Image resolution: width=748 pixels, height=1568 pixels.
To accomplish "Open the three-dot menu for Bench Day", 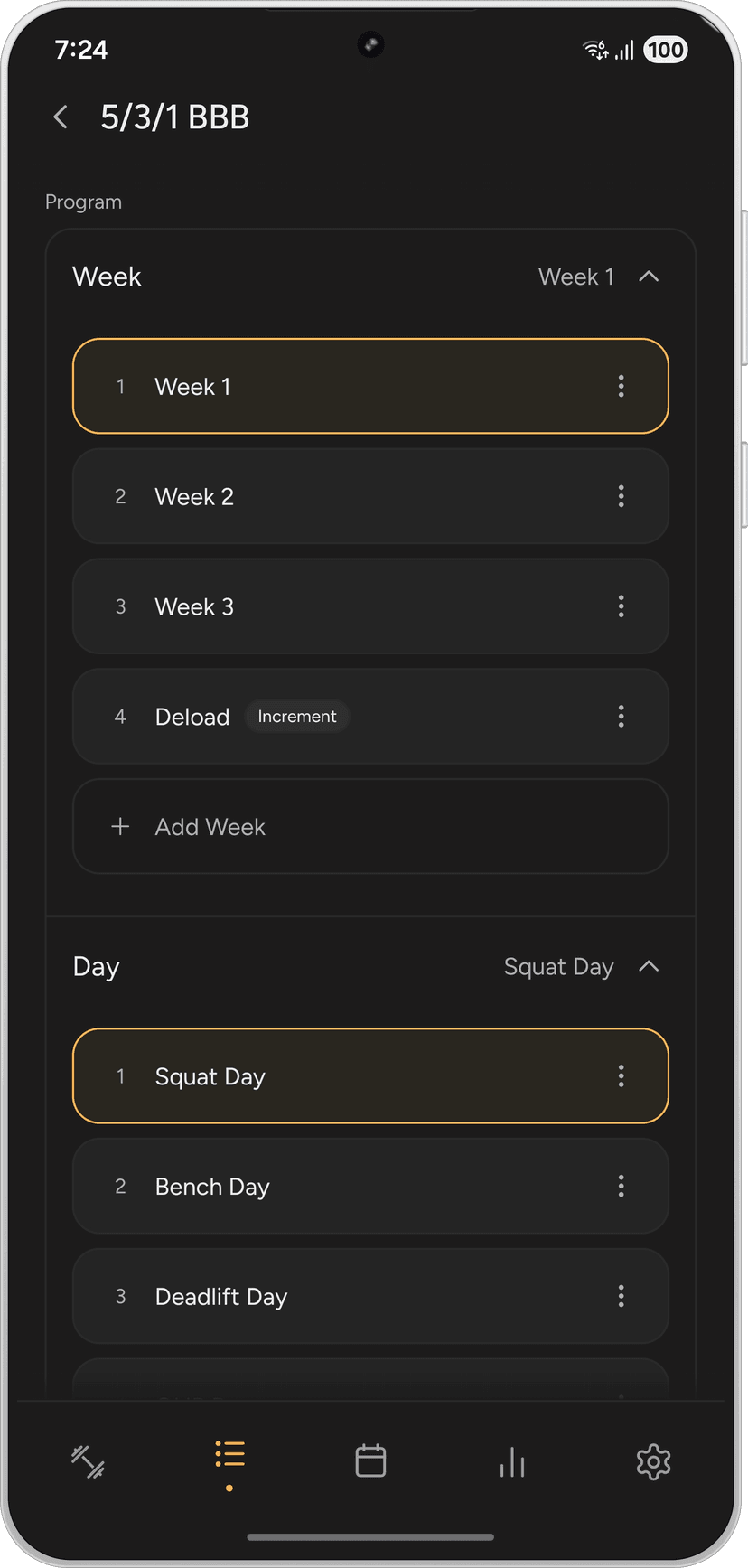I will (x=621, y=1186).
